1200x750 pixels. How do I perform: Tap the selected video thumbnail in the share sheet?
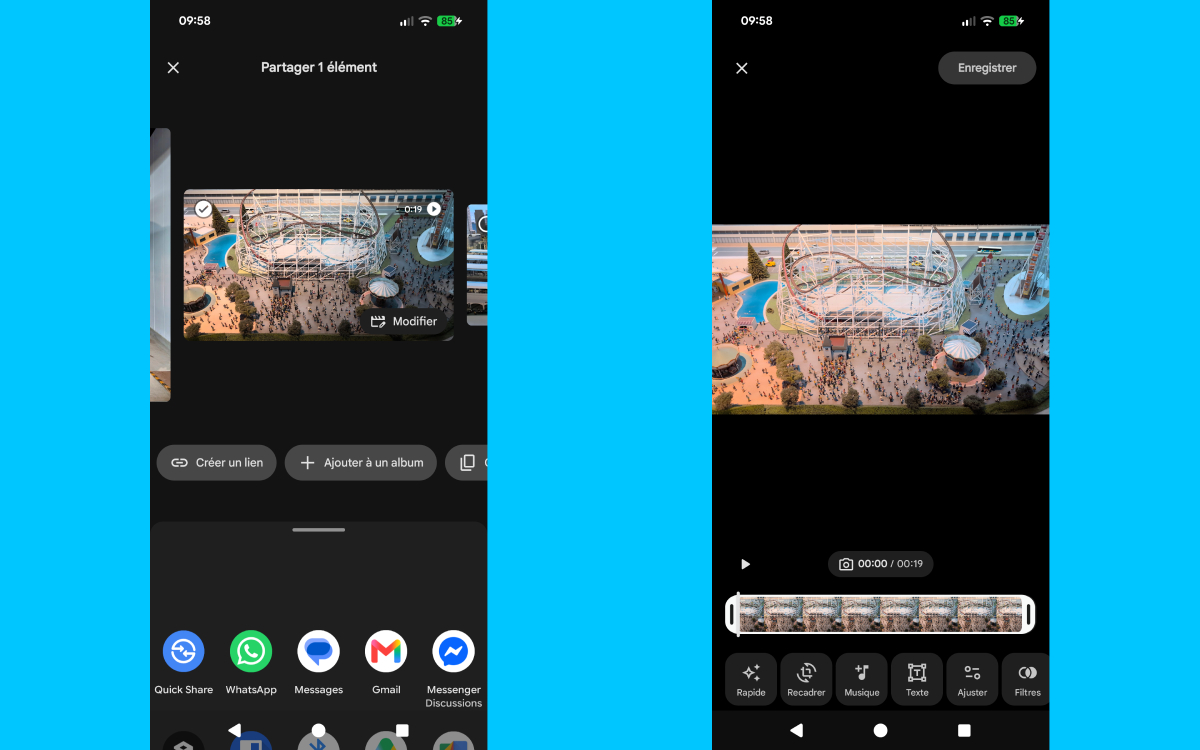click(318, 265)
